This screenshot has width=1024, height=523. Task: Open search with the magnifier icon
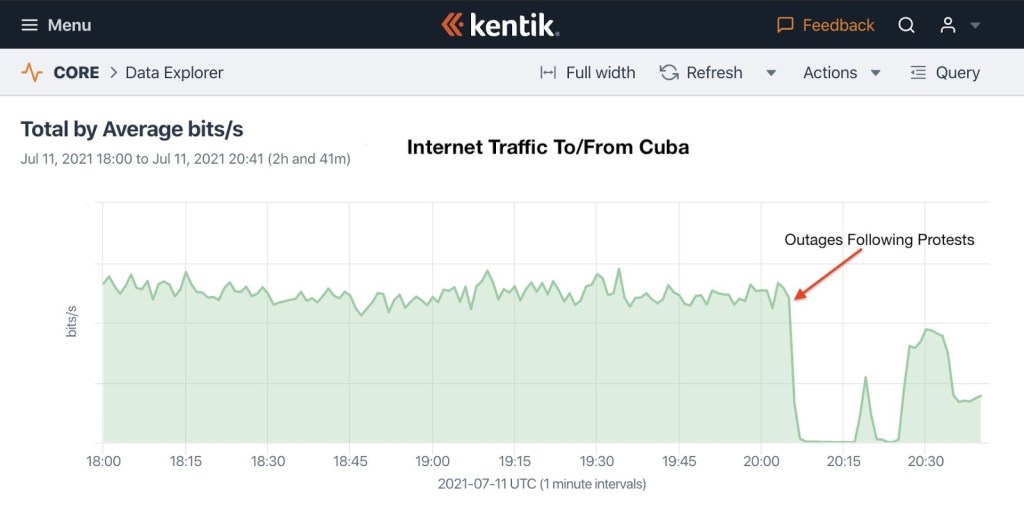coord(906,25)
